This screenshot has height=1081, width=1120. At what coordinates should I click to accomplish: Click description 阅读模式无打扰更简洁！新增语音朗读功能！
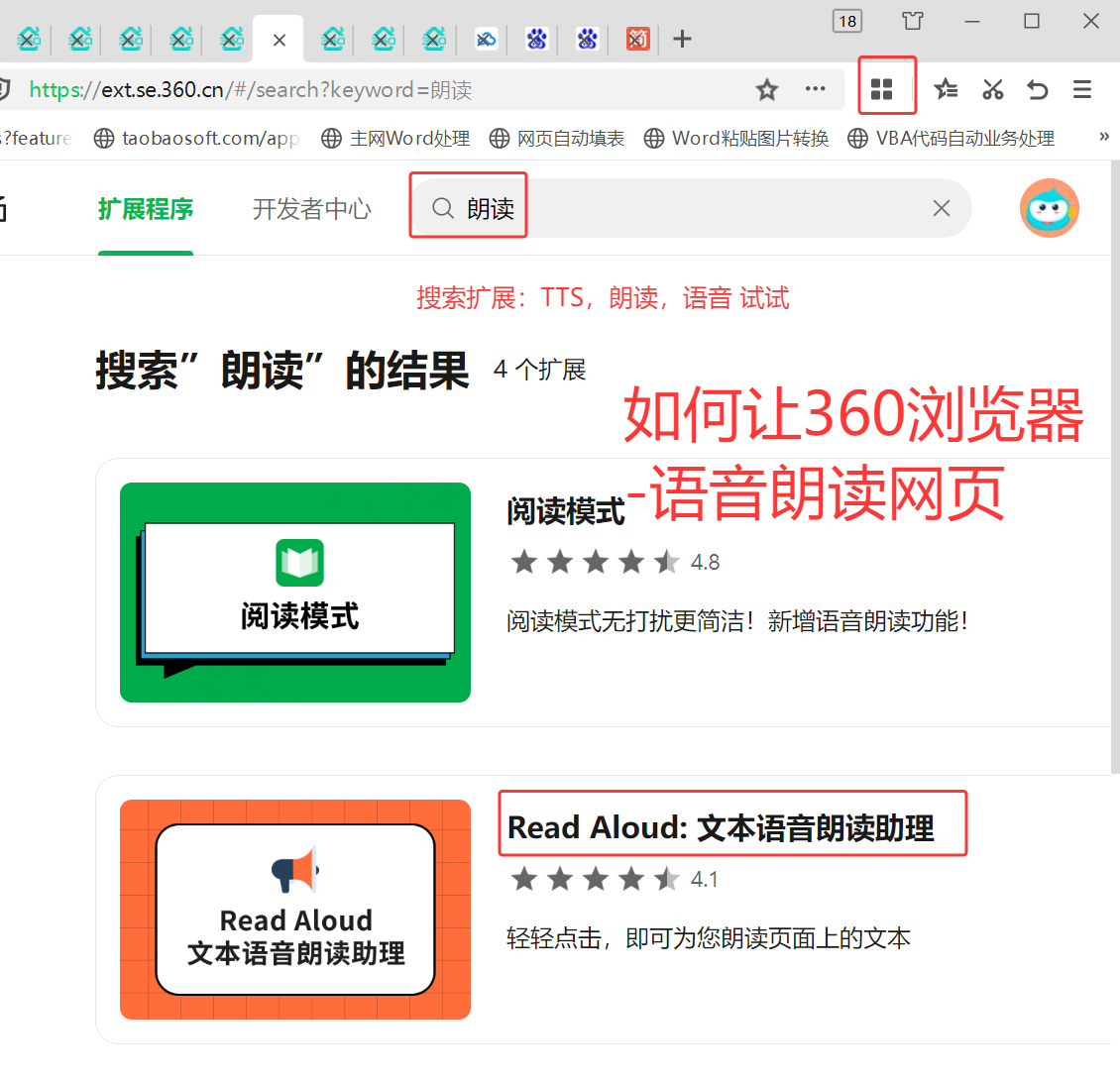click(x=737, y=621)
